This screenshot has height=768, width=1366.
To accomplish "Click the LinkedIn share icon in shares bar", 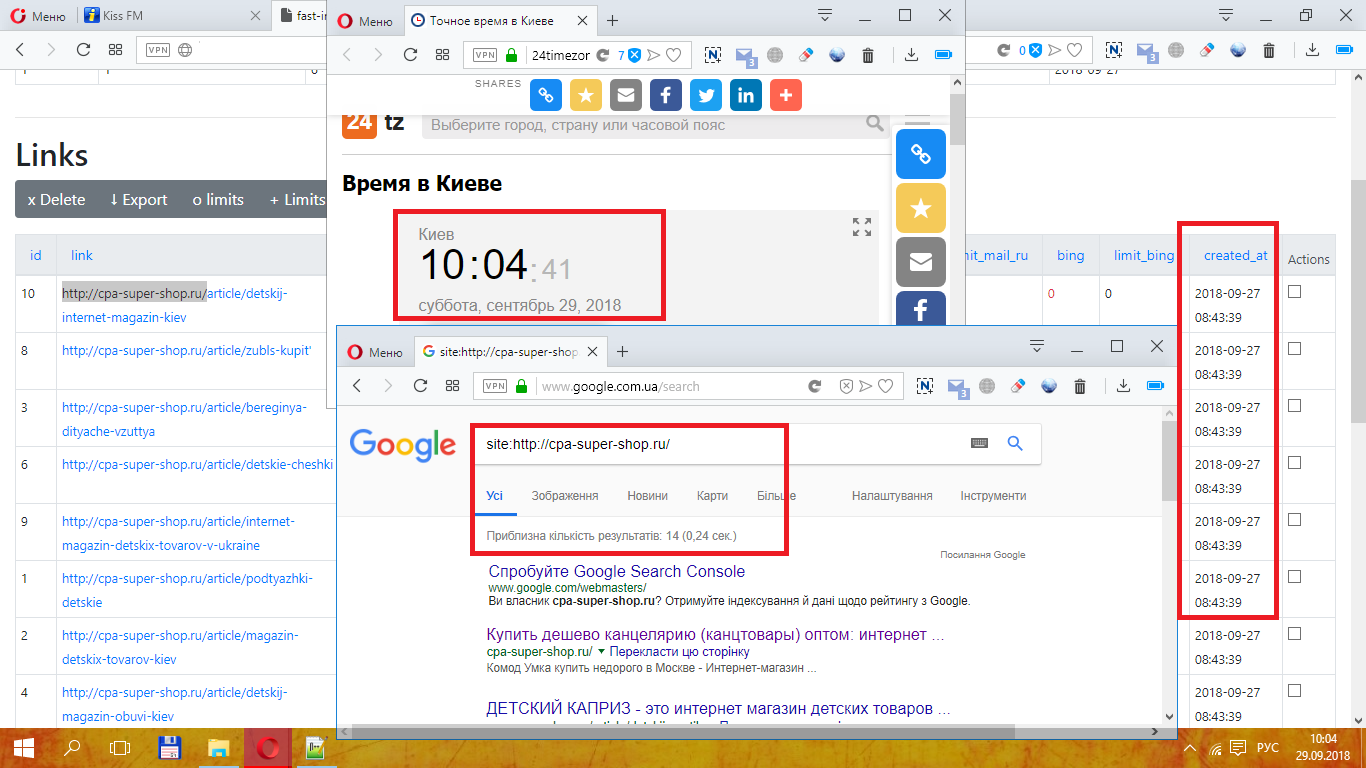I will tap(746, 95).
